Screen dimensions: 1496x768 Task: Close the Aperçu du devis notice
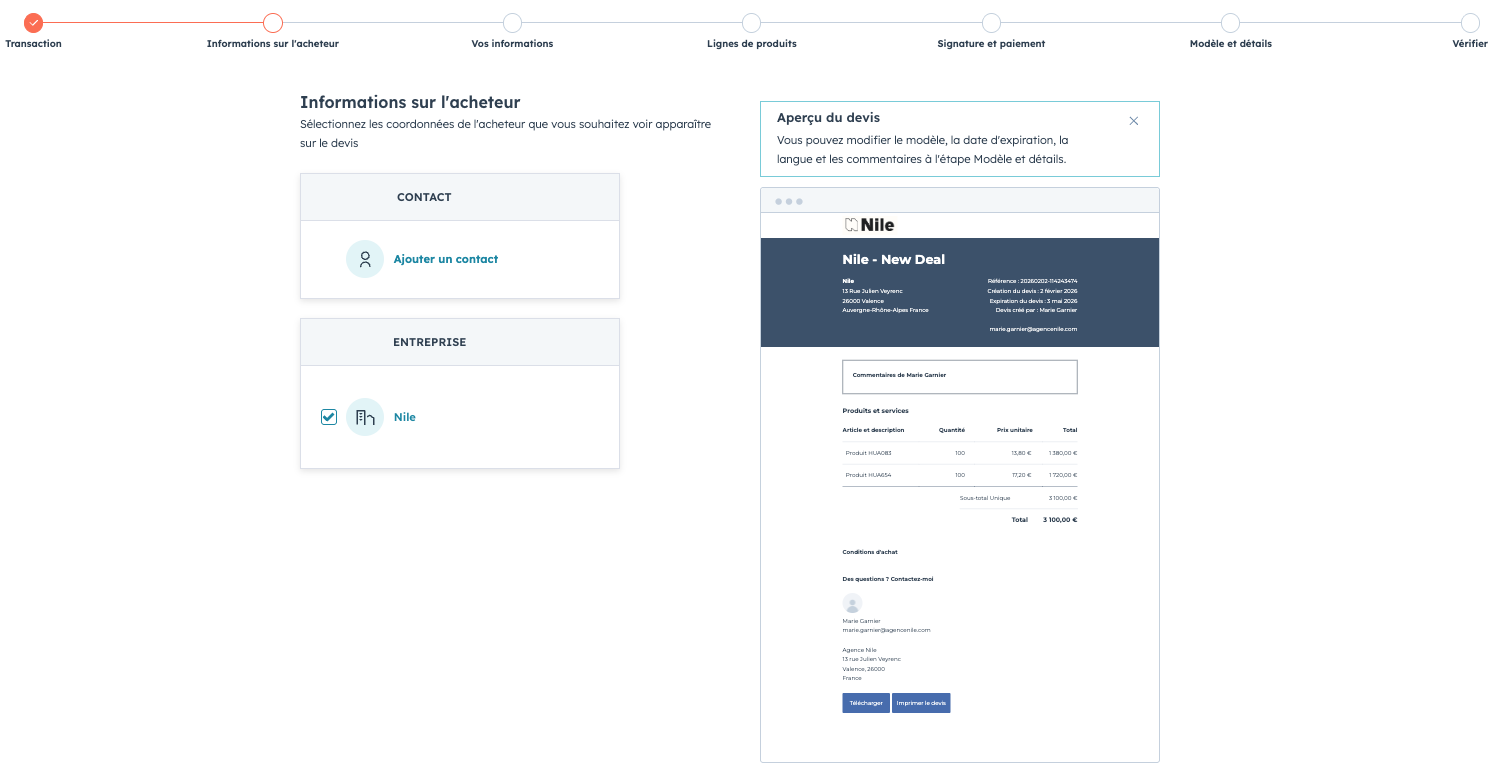pos(1133,121)
